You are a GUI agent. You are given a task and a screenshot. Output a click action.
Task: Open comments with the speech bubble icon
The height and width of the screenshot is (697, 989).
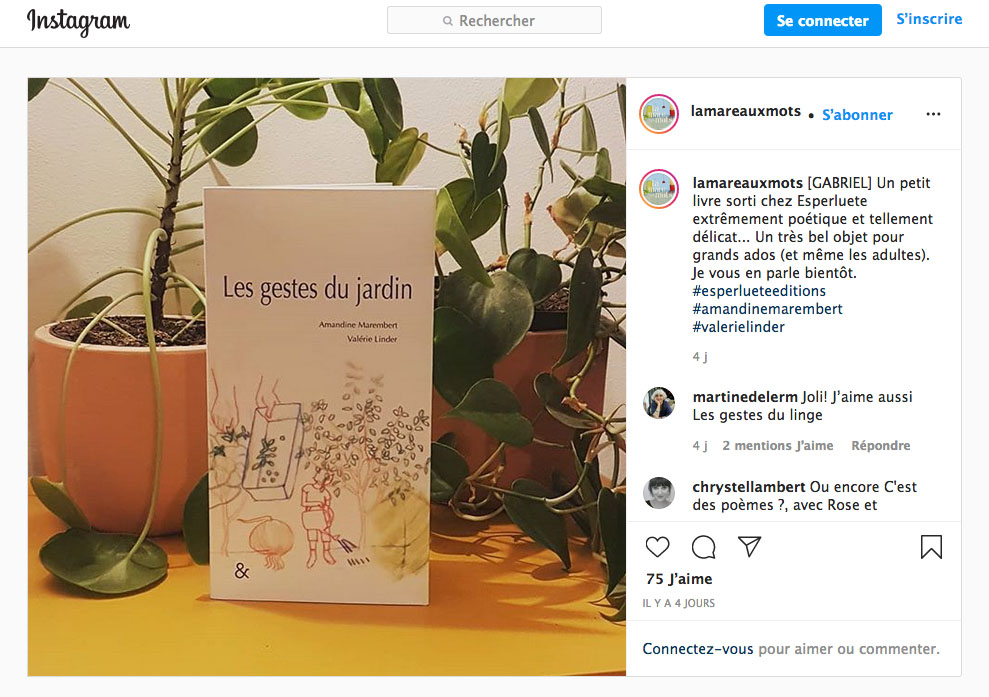tap(703, 547)
